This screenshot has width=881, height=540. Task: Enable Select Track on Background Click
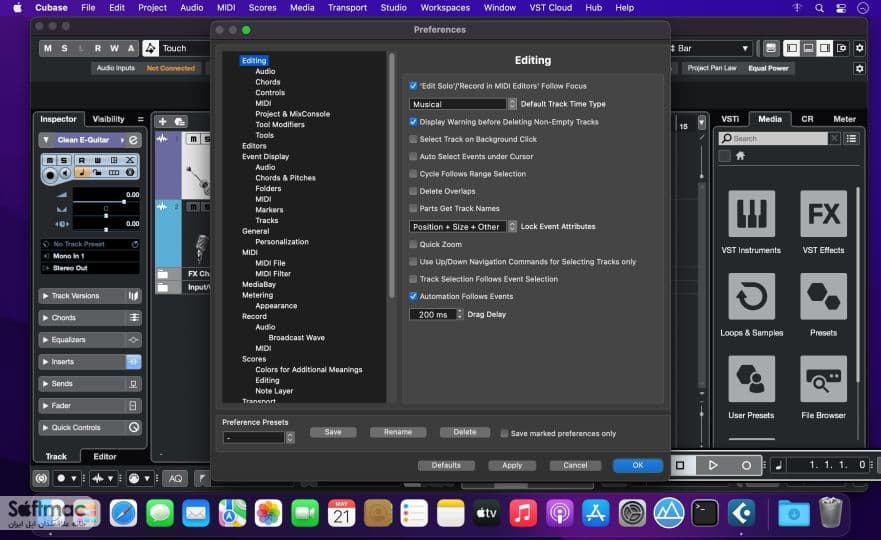click(x=413, y=139)
